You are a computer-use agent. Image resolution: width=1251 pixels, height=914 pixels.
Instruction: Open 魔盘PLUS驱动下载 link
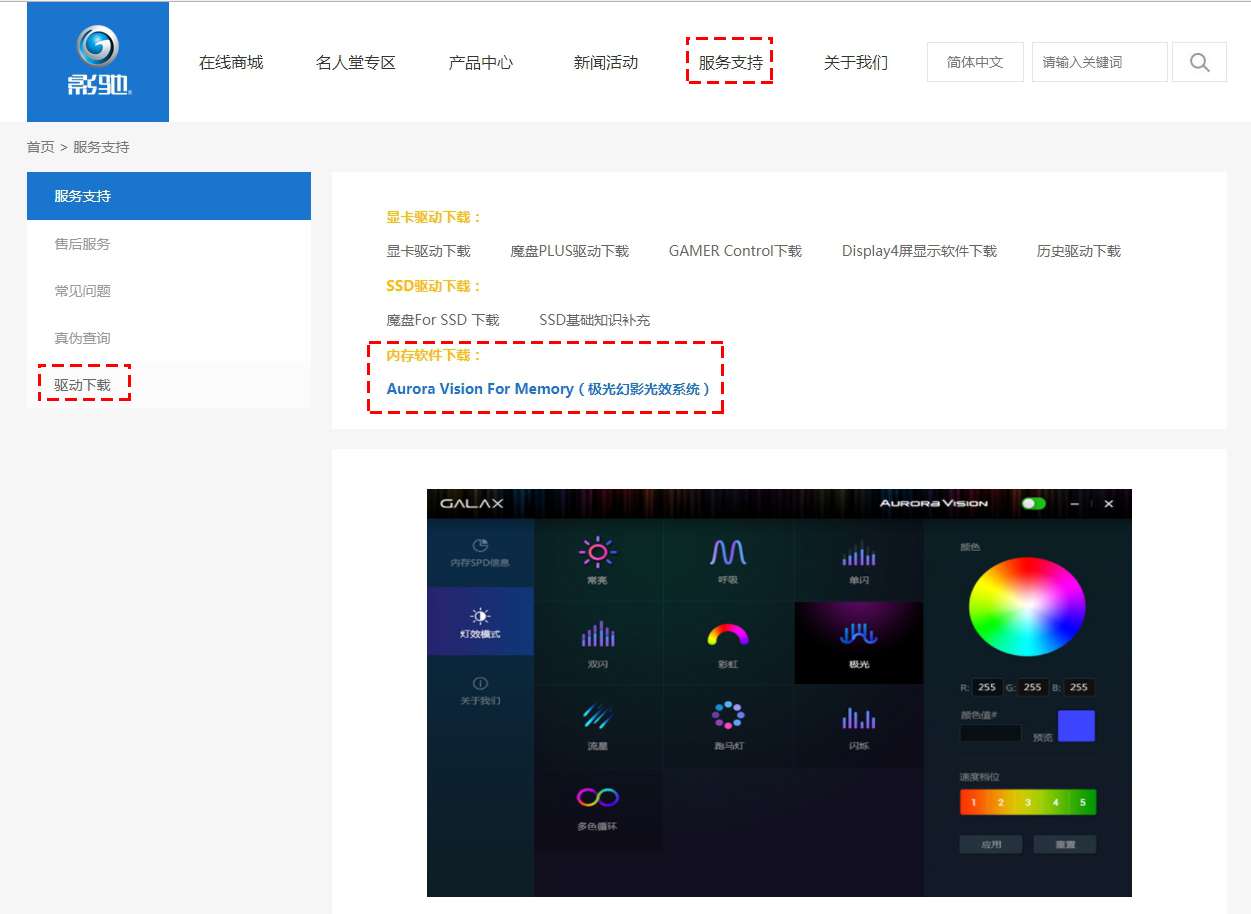(x=570, y=251)
